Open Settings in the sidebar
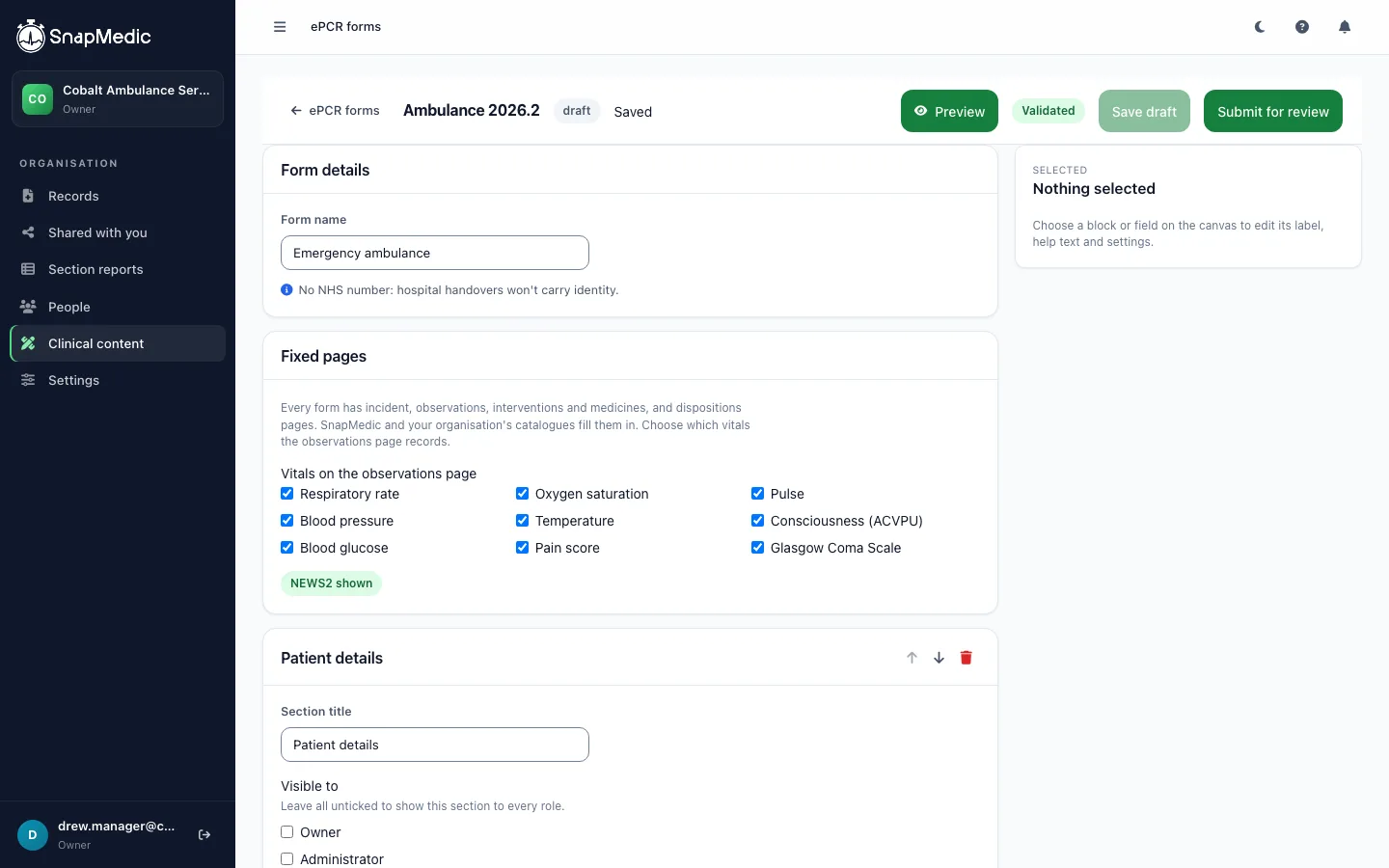The image size is (1389, 868). pos(118,380)
